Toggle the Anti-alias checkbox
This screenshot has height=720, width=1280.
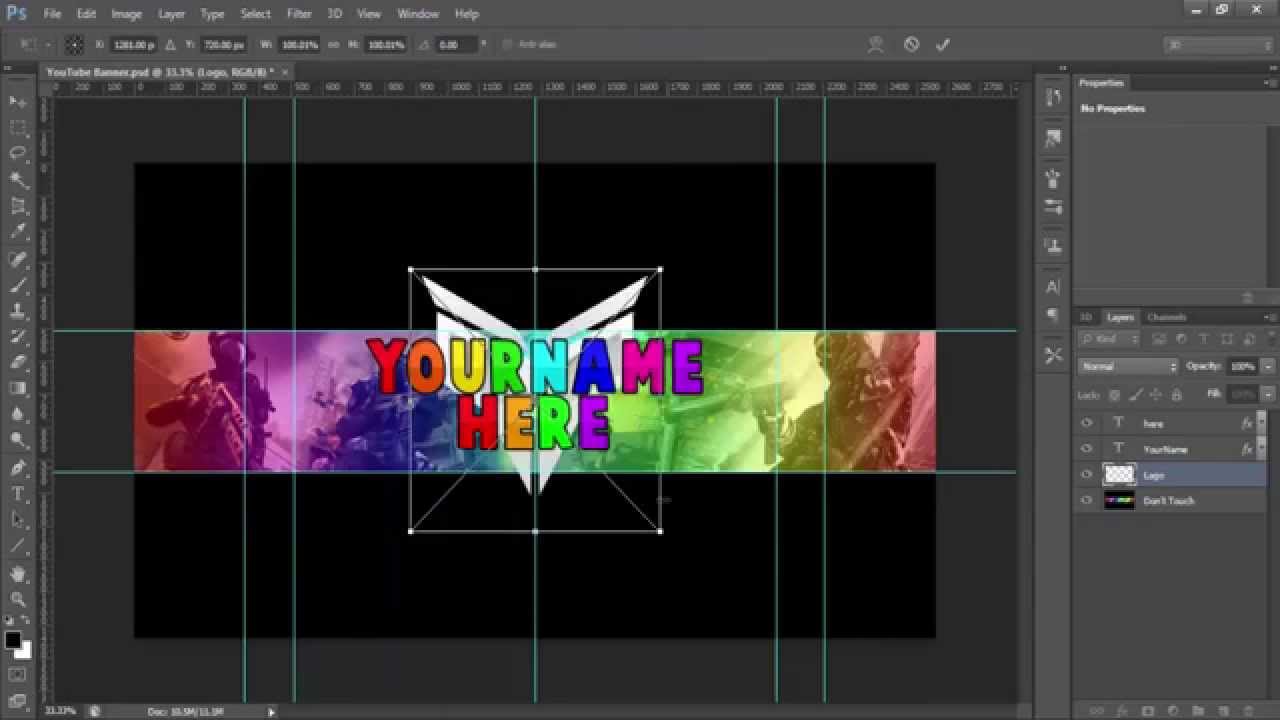507,44
